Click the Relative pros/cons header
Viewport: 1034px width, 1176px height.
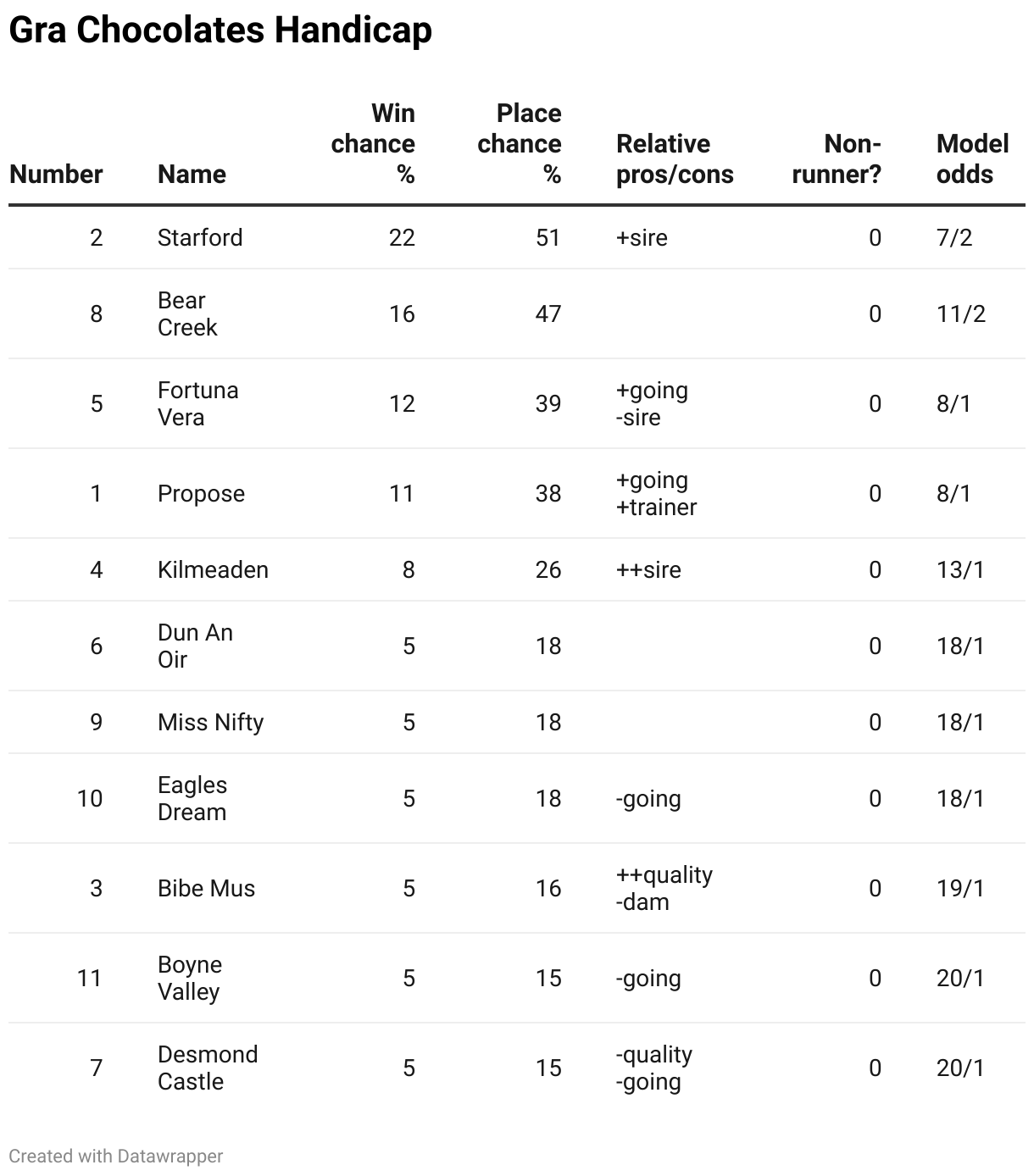675,159
